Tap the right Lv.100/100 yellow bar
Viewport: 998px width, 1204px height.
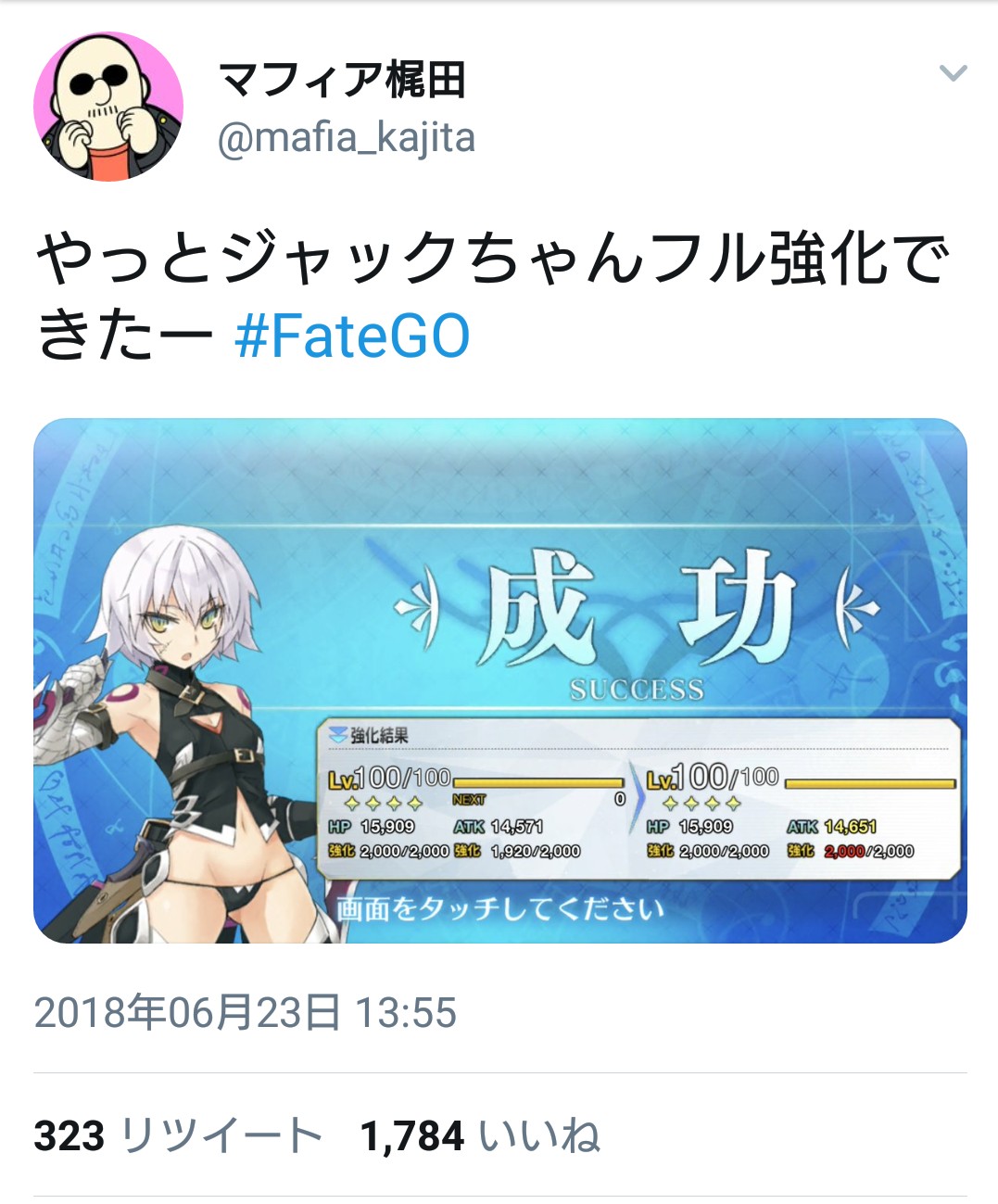click(x=870, y=784)
